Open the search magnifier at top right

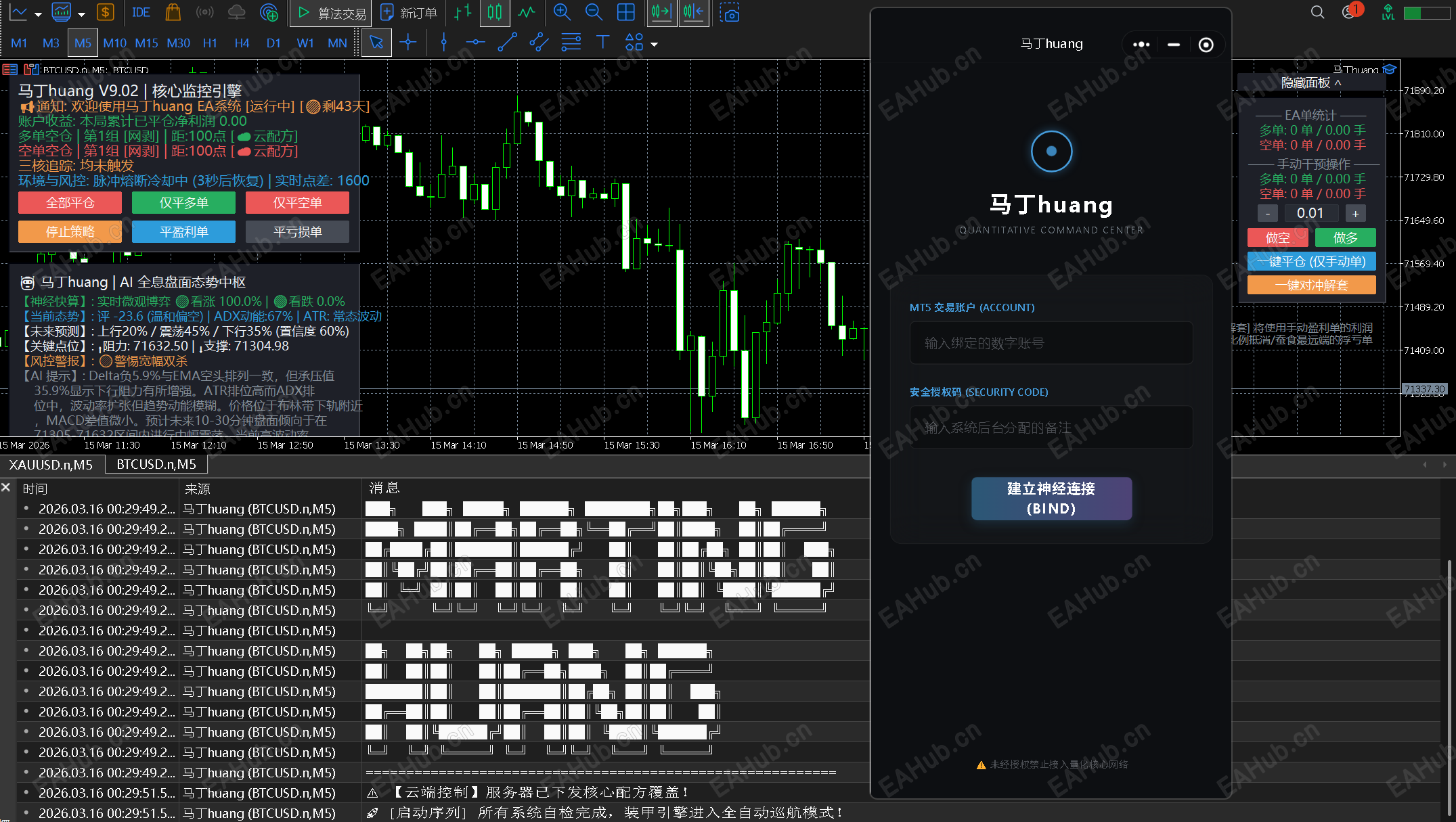click(x=1317, y=12)
